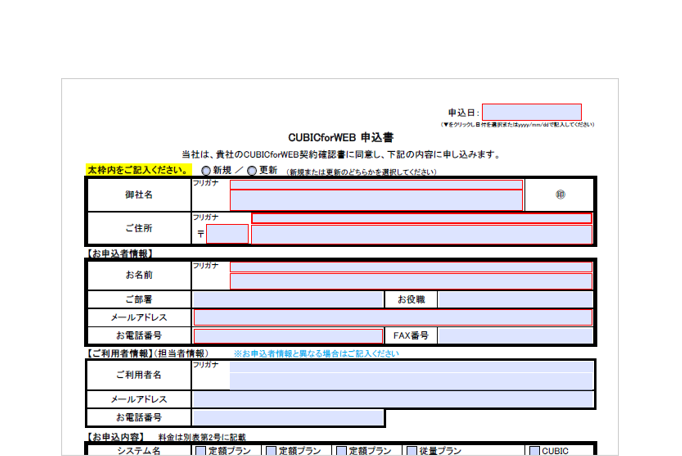Click applicant メールアドレス field with red border
The width and height of the screenshot is (682, 456).
pyautogui.click(x=393, y=318)
